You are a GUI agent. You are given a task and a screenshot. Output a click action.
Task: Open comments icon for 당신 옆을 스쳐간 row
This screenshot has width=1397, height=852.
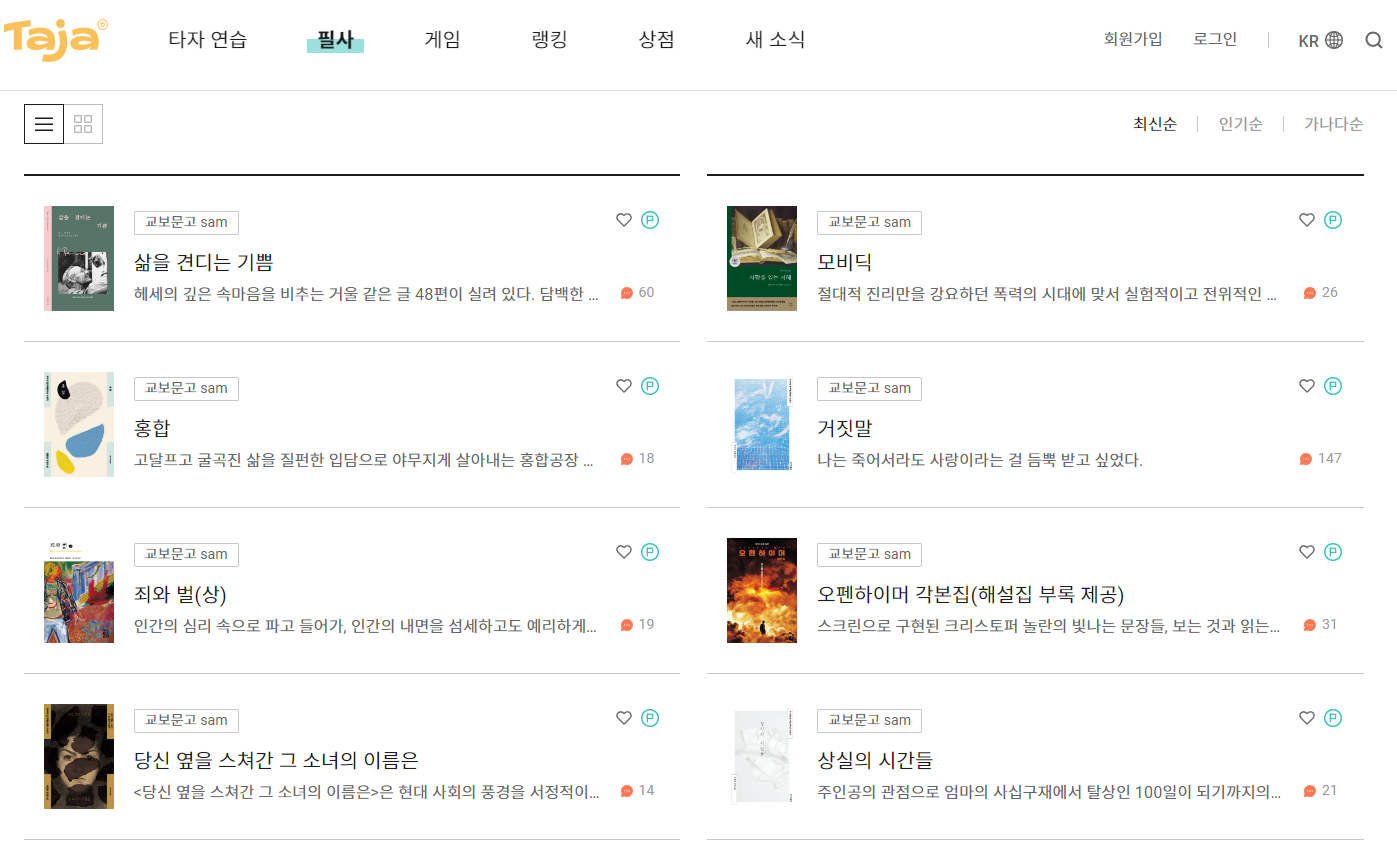click(627, 791)
